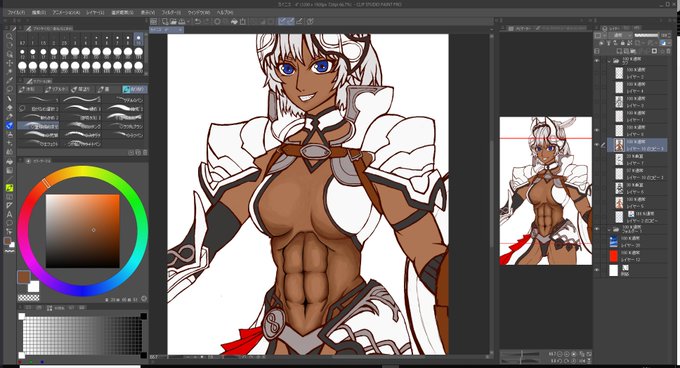Collapse the top layer folder arrow

(x=609, y=61)
